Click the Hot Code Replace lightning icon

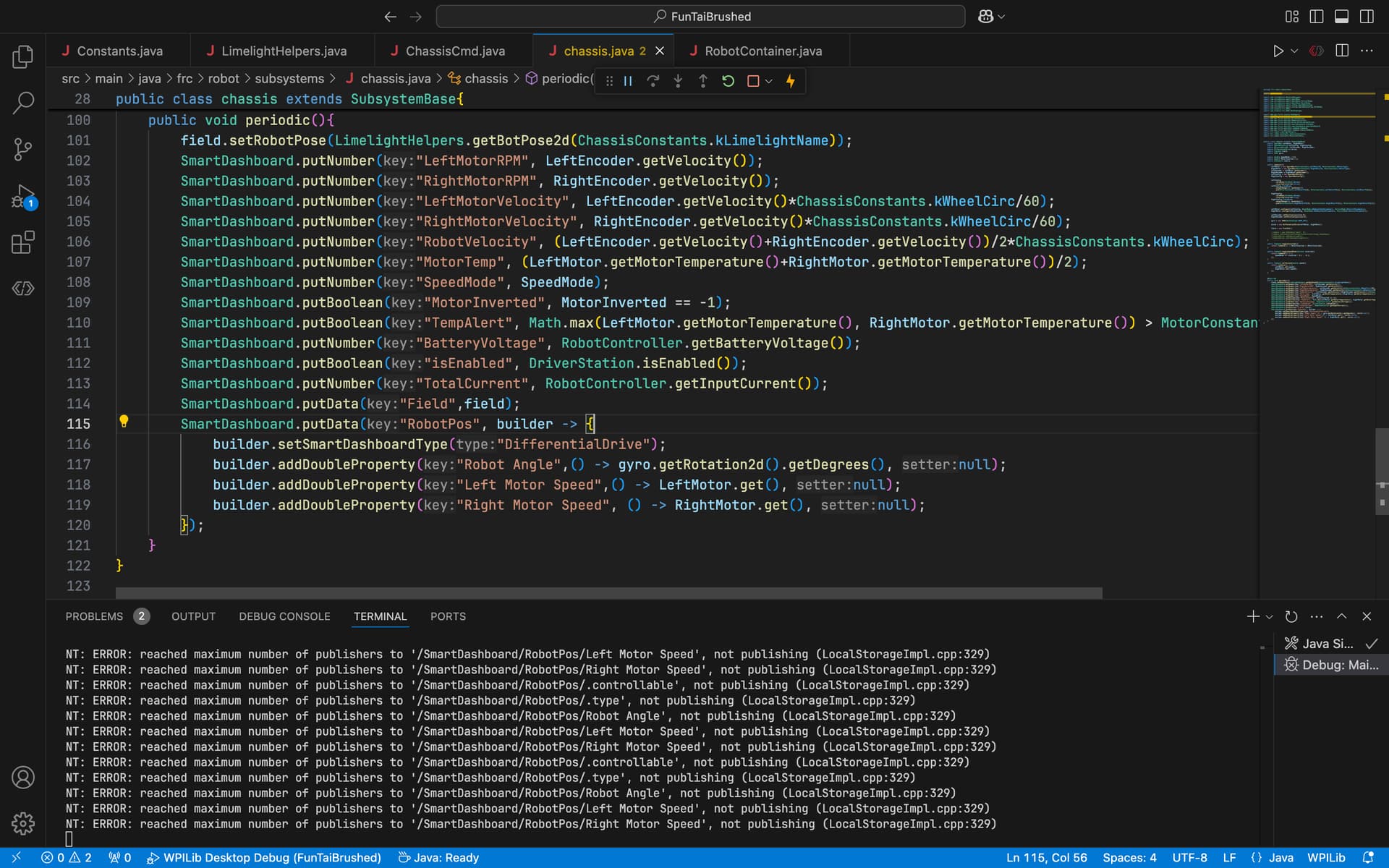tap(791, 81)
